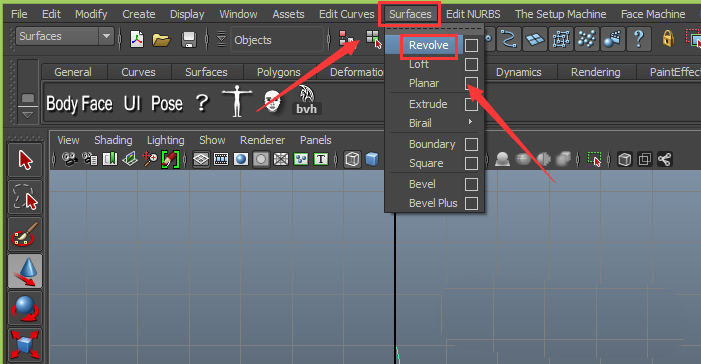Click the skull head shelf icon
This screenshot has height=364, width=701.
click(272, 102)
